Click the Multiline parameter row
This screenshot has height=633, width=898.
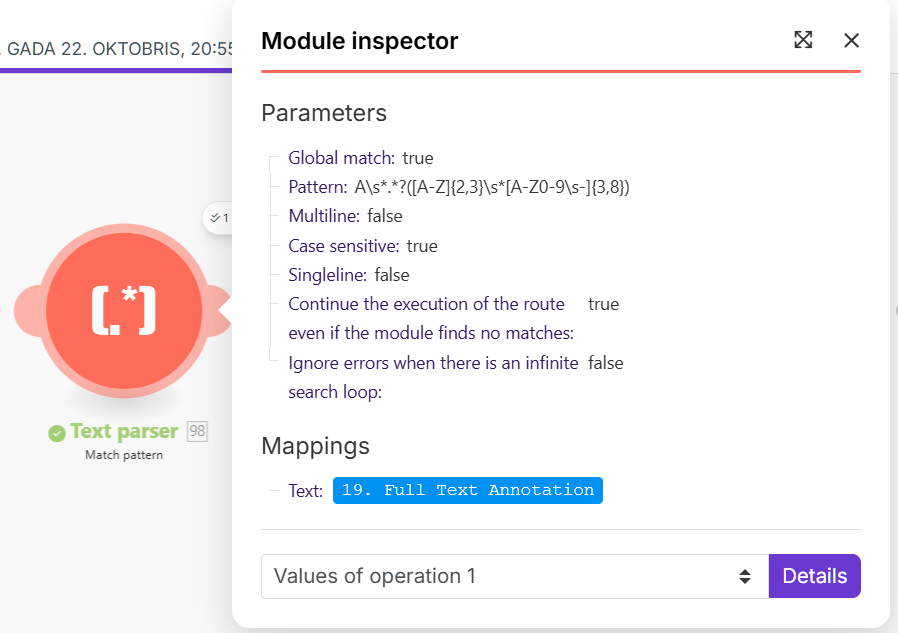click(345, 216)
